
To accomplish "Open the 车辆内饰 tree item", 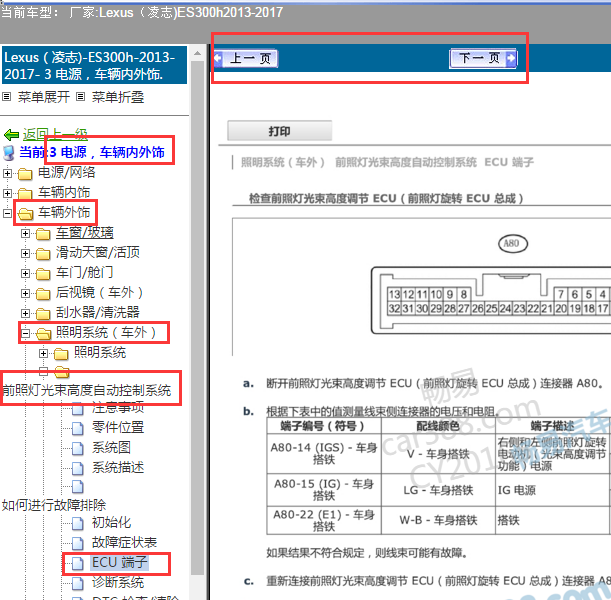I will tap(64, 192).
